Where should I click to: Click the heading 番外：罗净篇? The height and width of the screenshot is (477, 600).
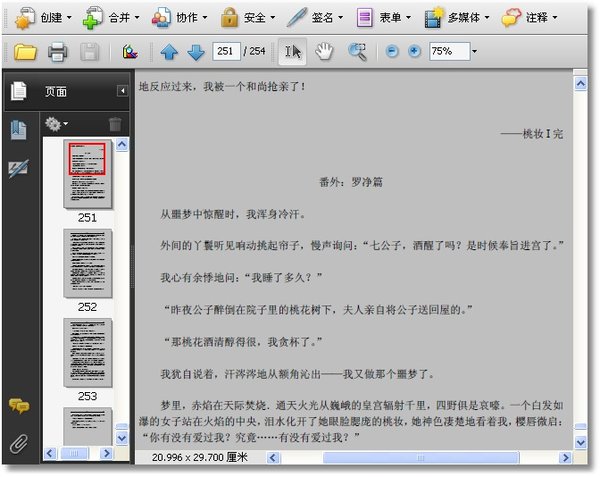(x=351, y=182)
